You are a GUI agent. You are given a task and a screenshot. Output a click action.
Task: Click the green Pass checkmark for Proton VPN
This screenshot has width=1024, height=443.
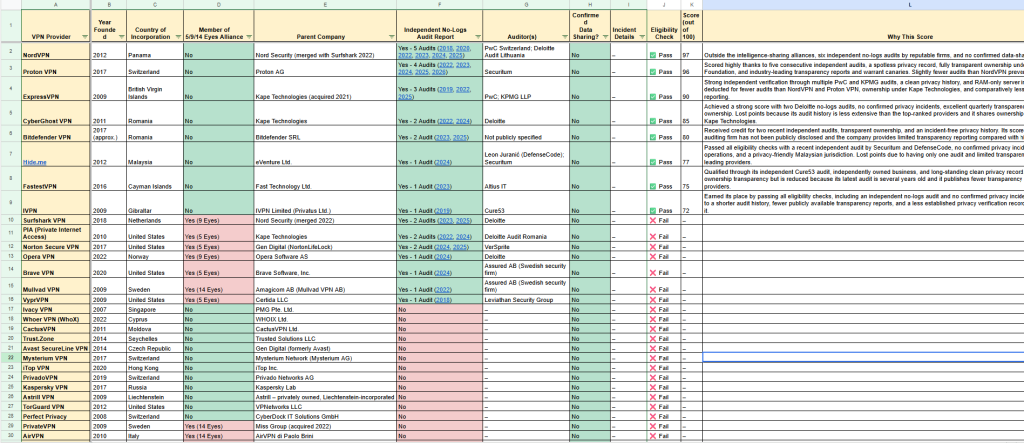[x=653, y=72]
